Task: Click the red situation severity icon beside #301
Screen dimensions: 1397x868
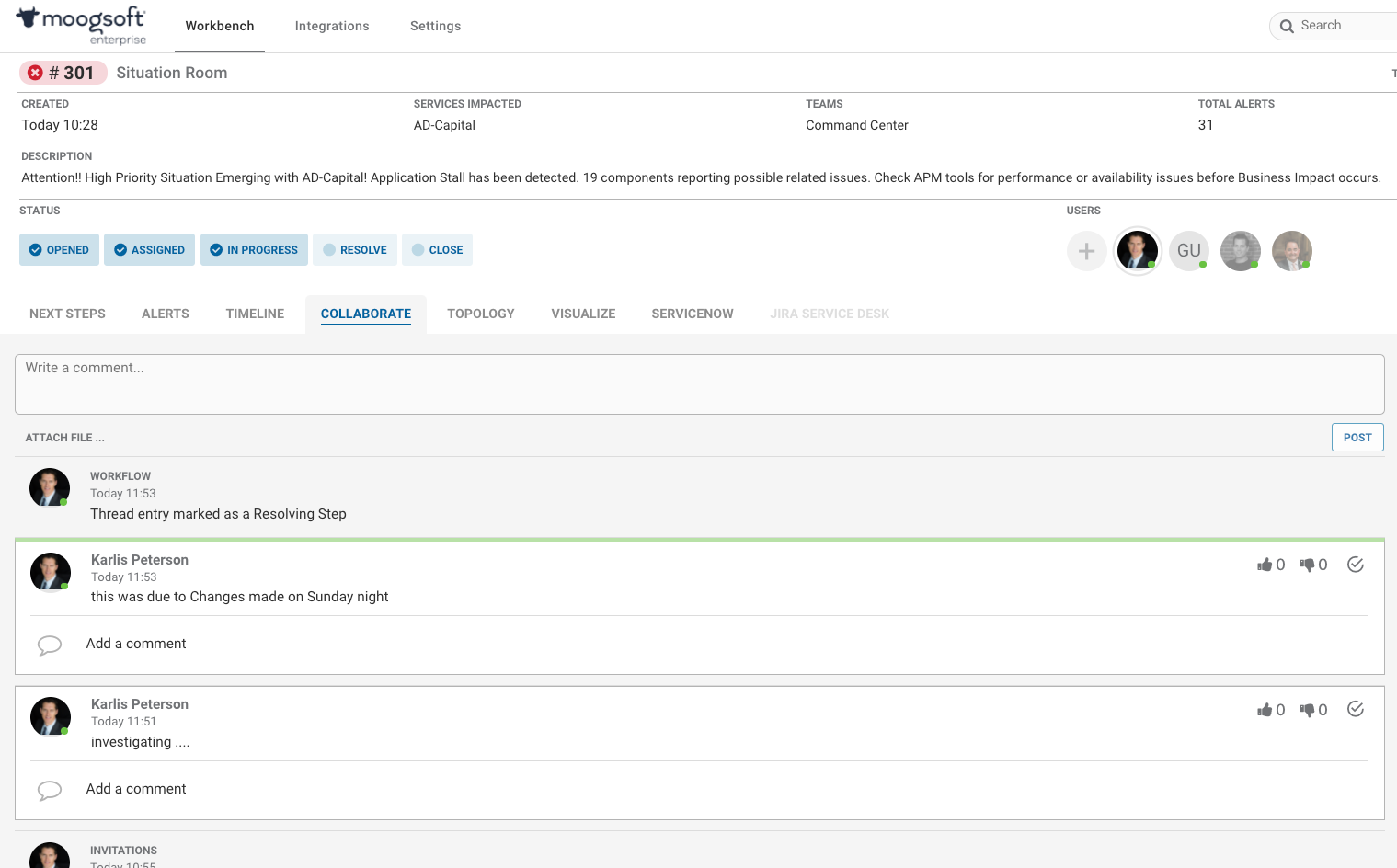Action: [35, 73]
